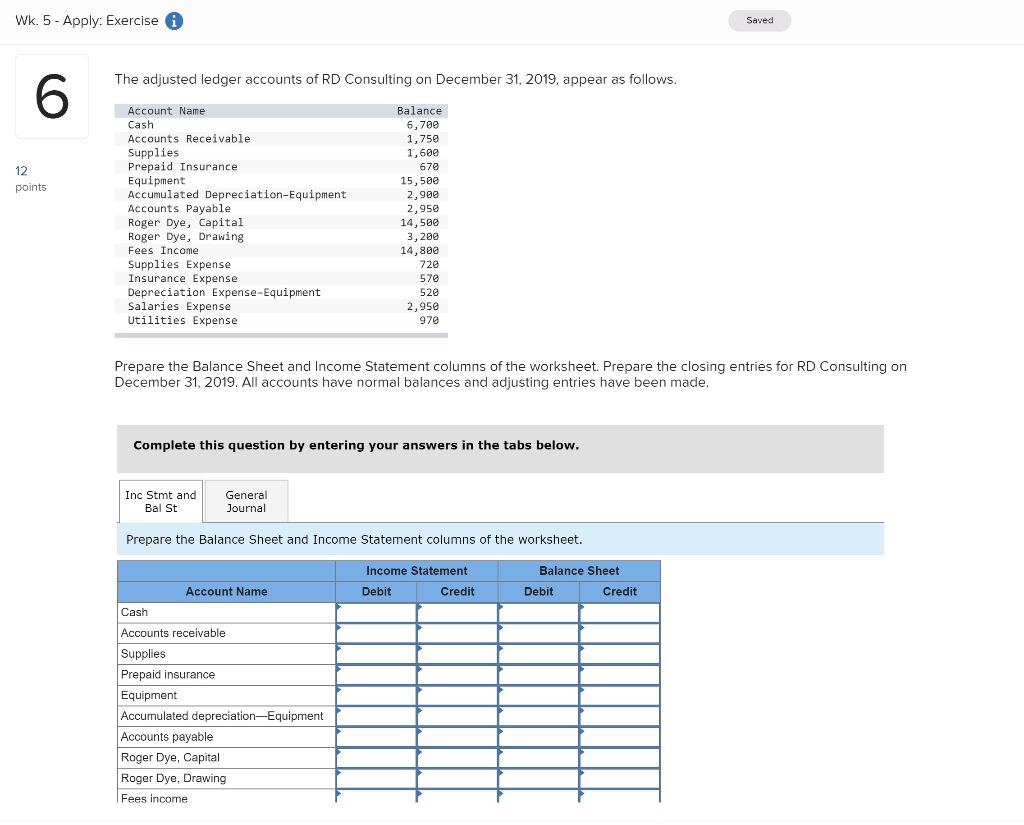Click the horizontal scrollbar under the ledger table

click(x=280, y=333)
